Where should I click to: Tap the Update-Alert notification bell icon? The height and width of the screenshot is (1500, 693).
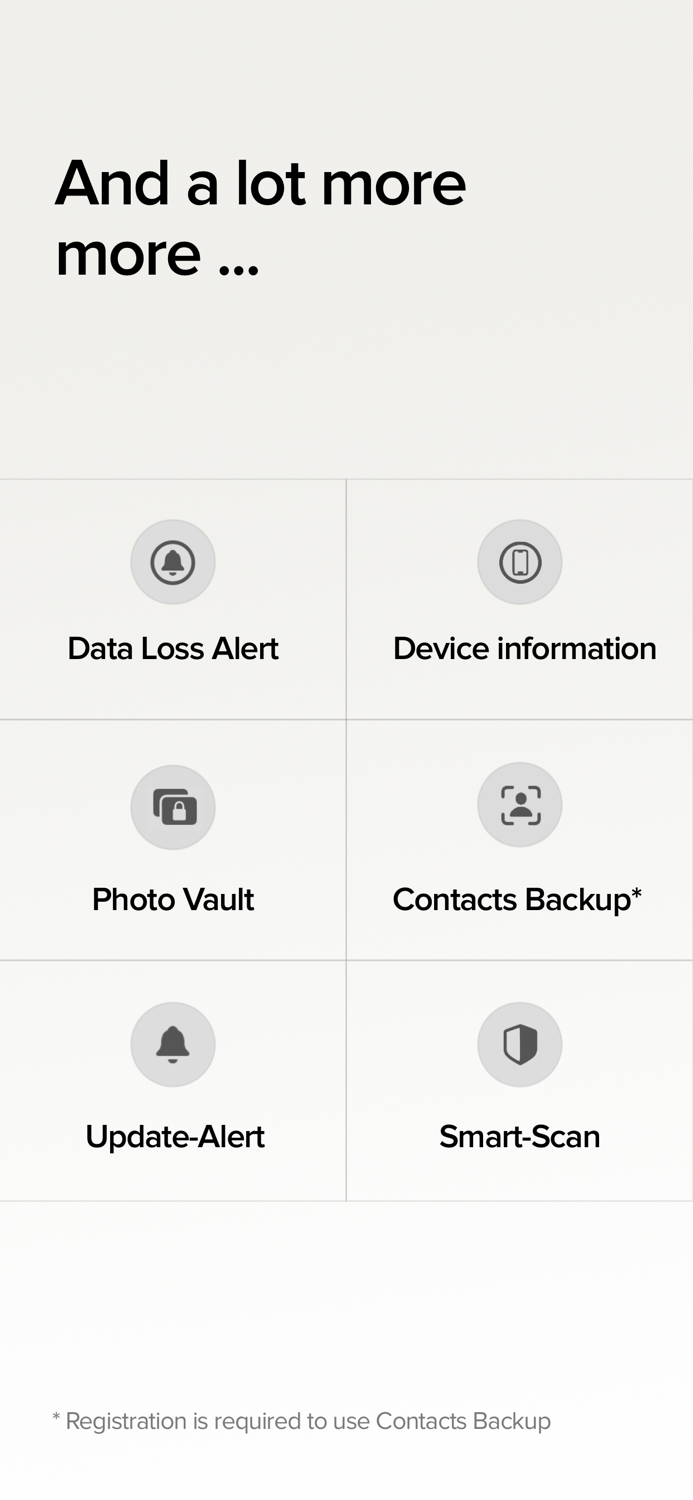172,1044
